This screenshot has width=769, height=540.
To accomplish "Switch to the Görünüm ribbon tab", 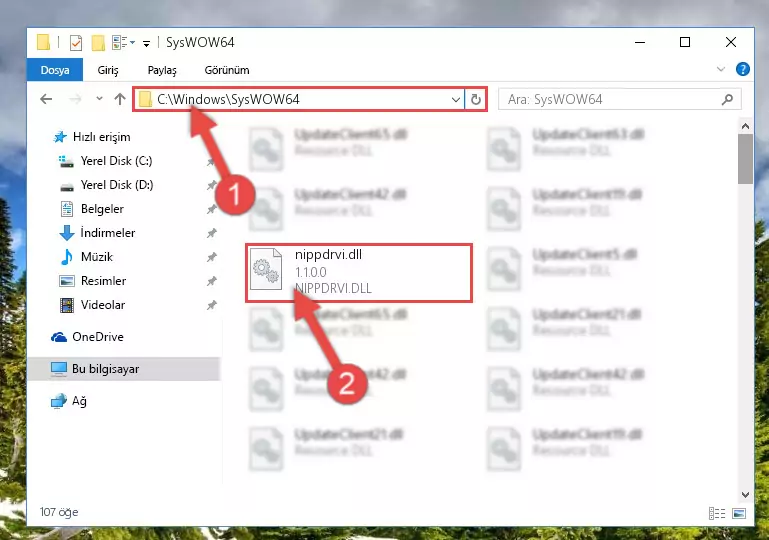I will [x=227, y=70].
